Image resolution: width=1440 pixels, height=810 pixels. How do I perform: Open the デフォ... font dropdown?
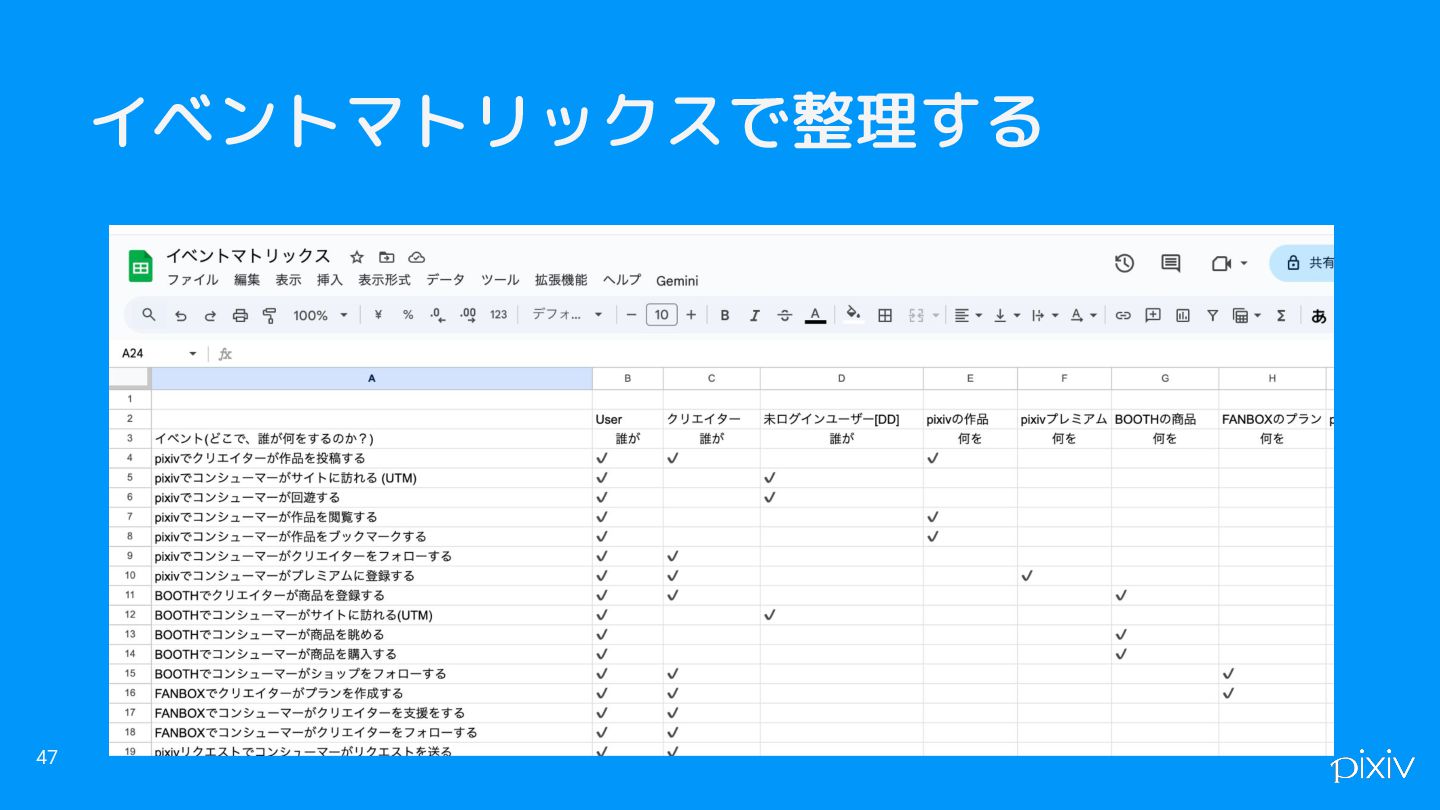pyautogui.click(x=567, y=315)
